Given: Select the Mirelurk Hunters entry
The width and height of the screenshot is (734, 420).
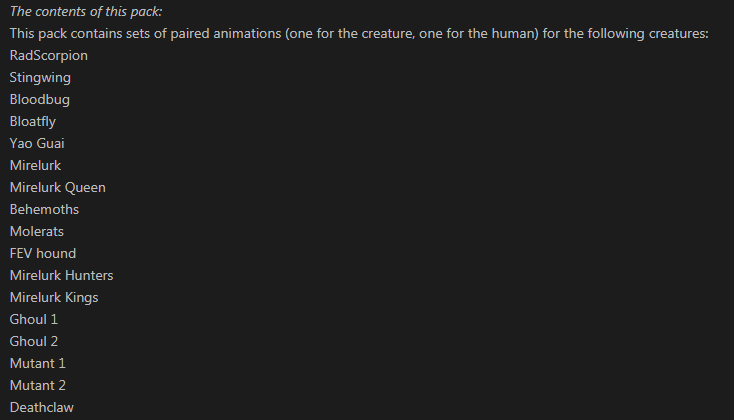Looking at the screenshot, I should [61, 276].
